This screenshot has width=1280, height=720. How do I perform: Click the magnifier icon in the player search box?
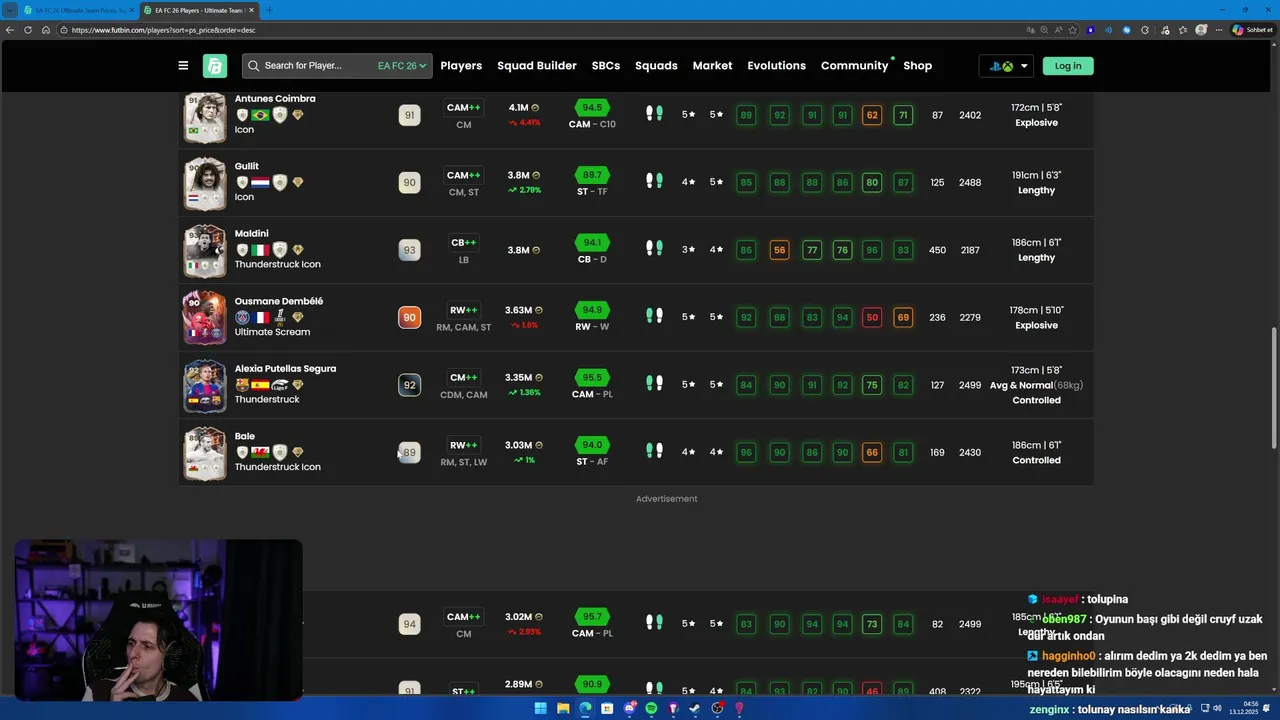(x=254, y=66)
